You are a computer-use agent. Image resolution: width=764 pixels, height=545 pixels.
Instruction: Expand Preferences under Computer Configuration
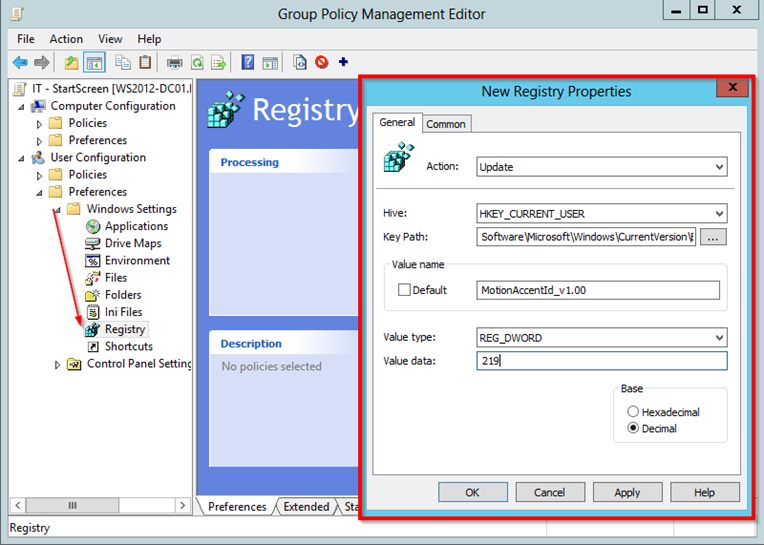click(39, 141)
